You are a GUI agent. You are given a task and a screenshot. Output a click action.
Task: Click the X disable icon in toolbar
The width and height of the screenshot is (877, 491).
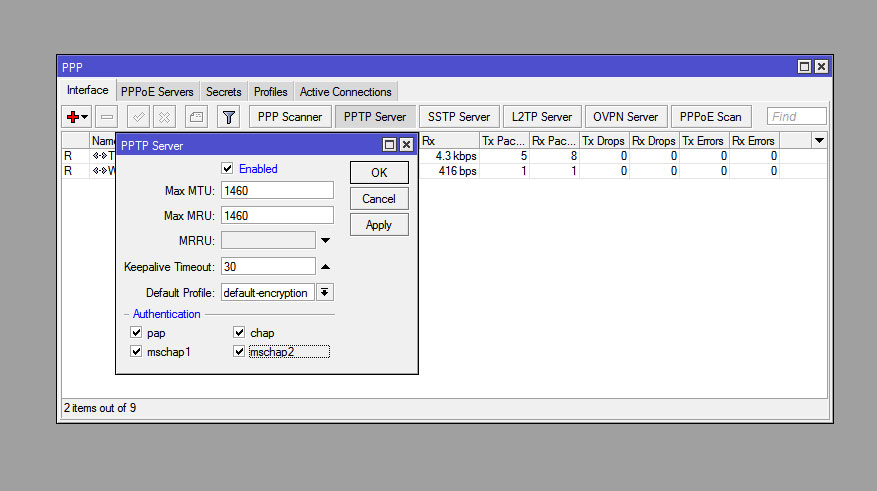click(x=164, y=117)
